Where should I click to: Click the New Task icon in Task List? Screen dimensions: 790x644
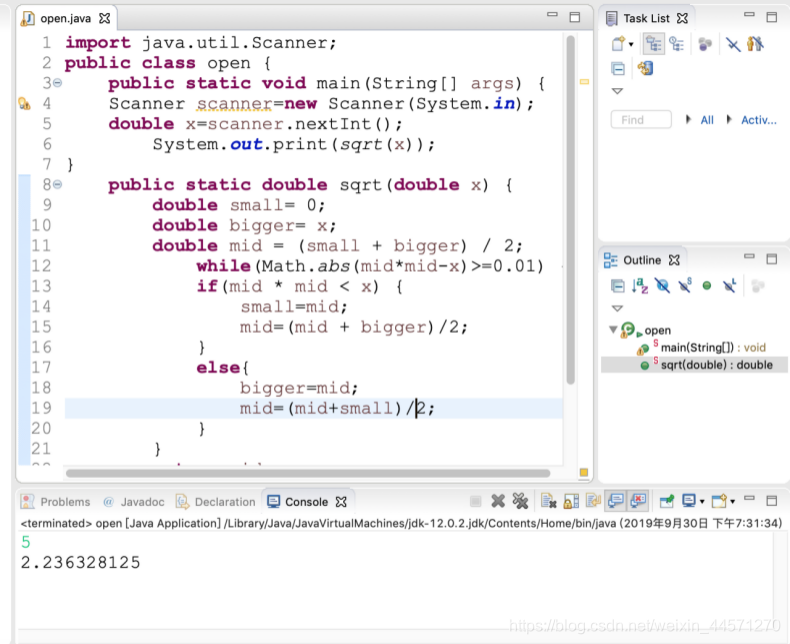(618, 44)
